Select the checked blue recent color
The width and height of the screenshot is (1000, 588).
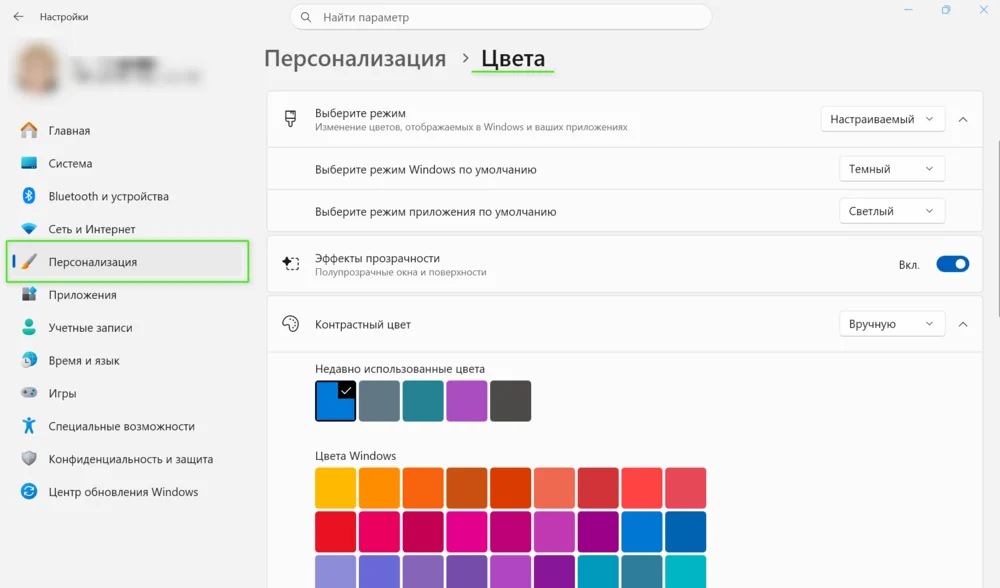(x=335, y=401)
